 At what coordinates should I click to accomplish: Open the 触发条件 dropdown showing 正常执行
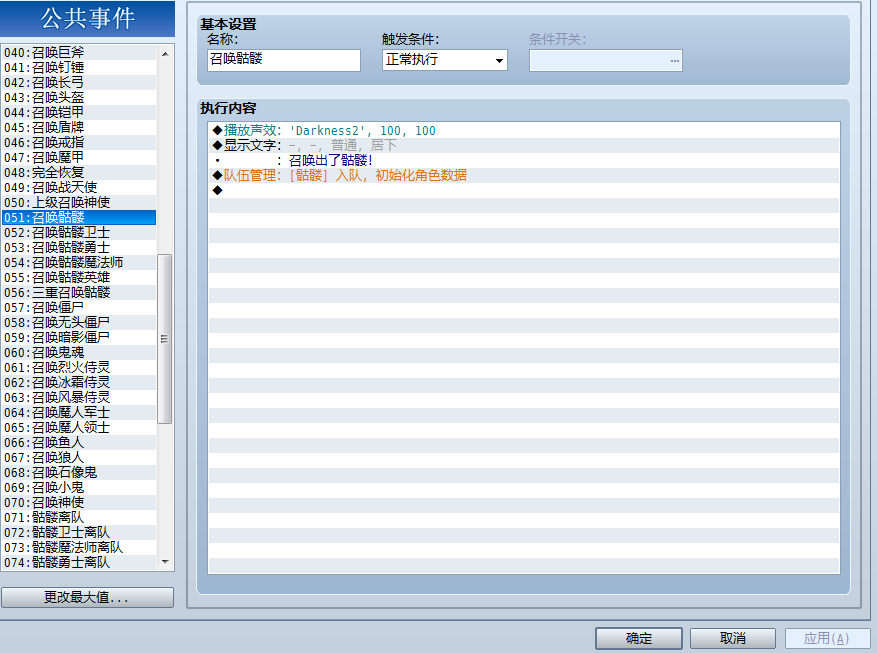(x=445, y=60)
